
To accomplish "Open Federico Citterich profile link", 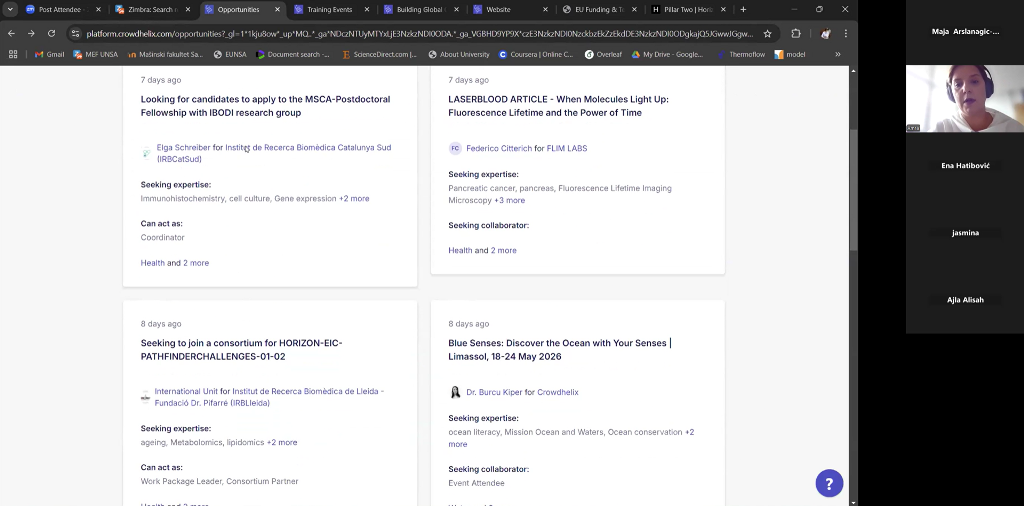I will click(x=499, y=148).
